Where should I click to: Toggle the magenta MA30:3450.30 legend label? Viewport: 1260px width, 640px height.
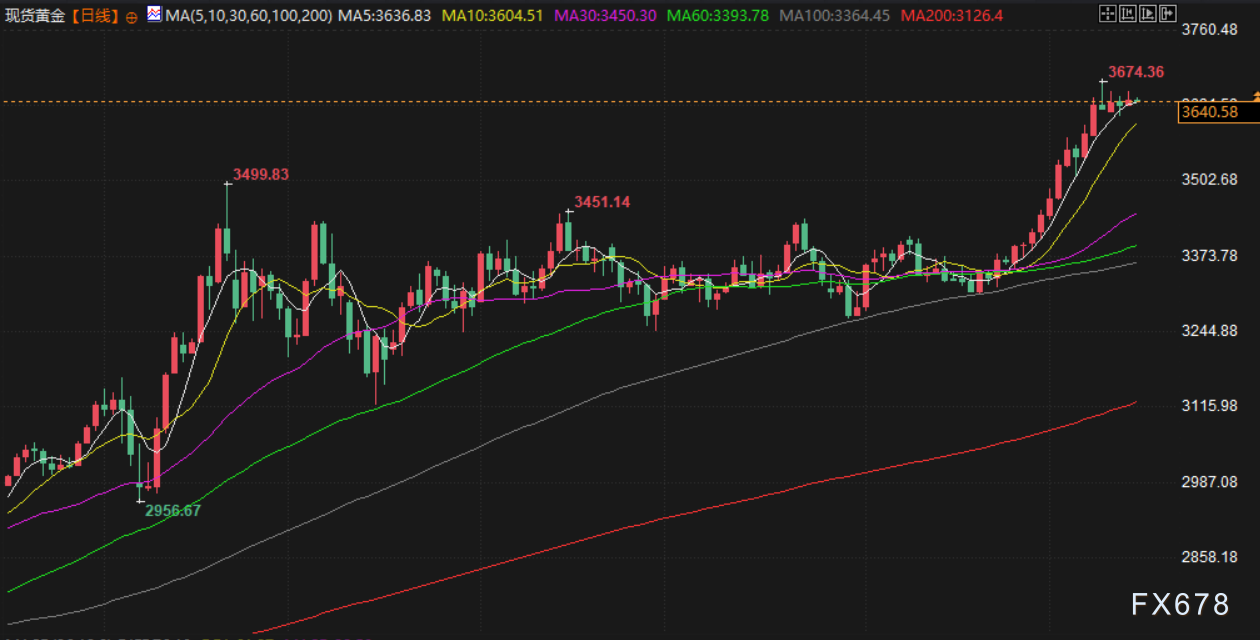coord(606,16)
